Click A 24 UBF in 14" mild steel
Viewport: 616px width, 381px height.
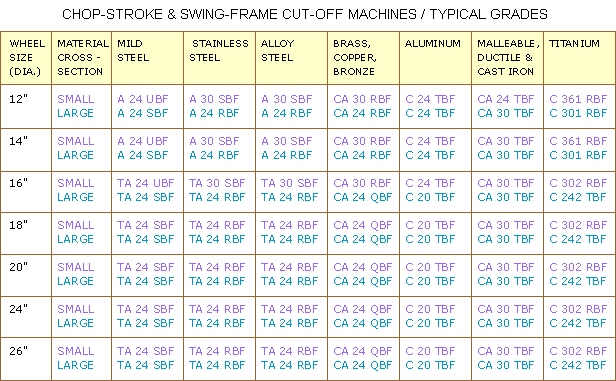[x=143, y=141]
